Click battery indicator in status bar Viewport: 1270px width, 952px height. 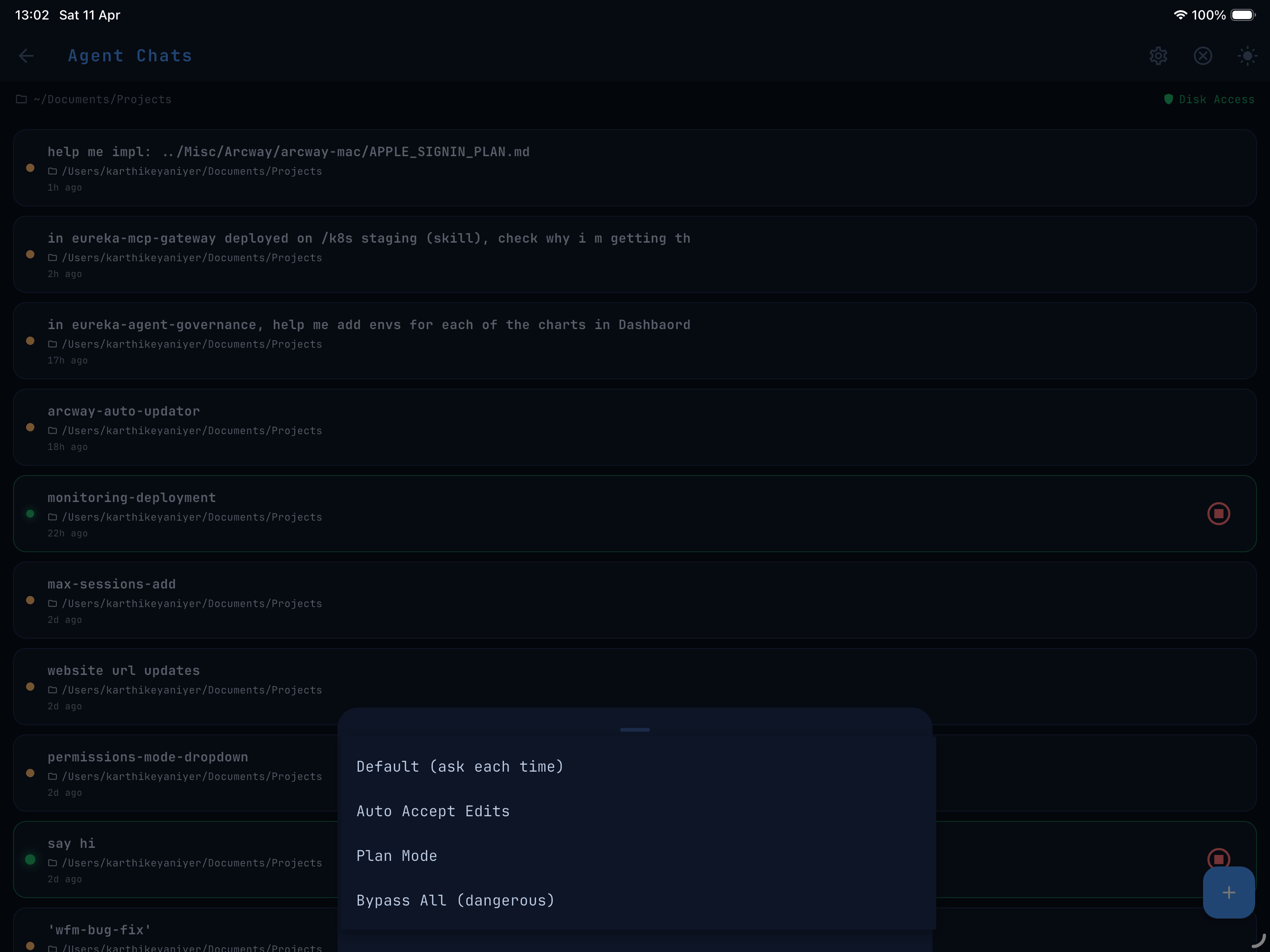pyautogui.click(x=1243, y=15)
